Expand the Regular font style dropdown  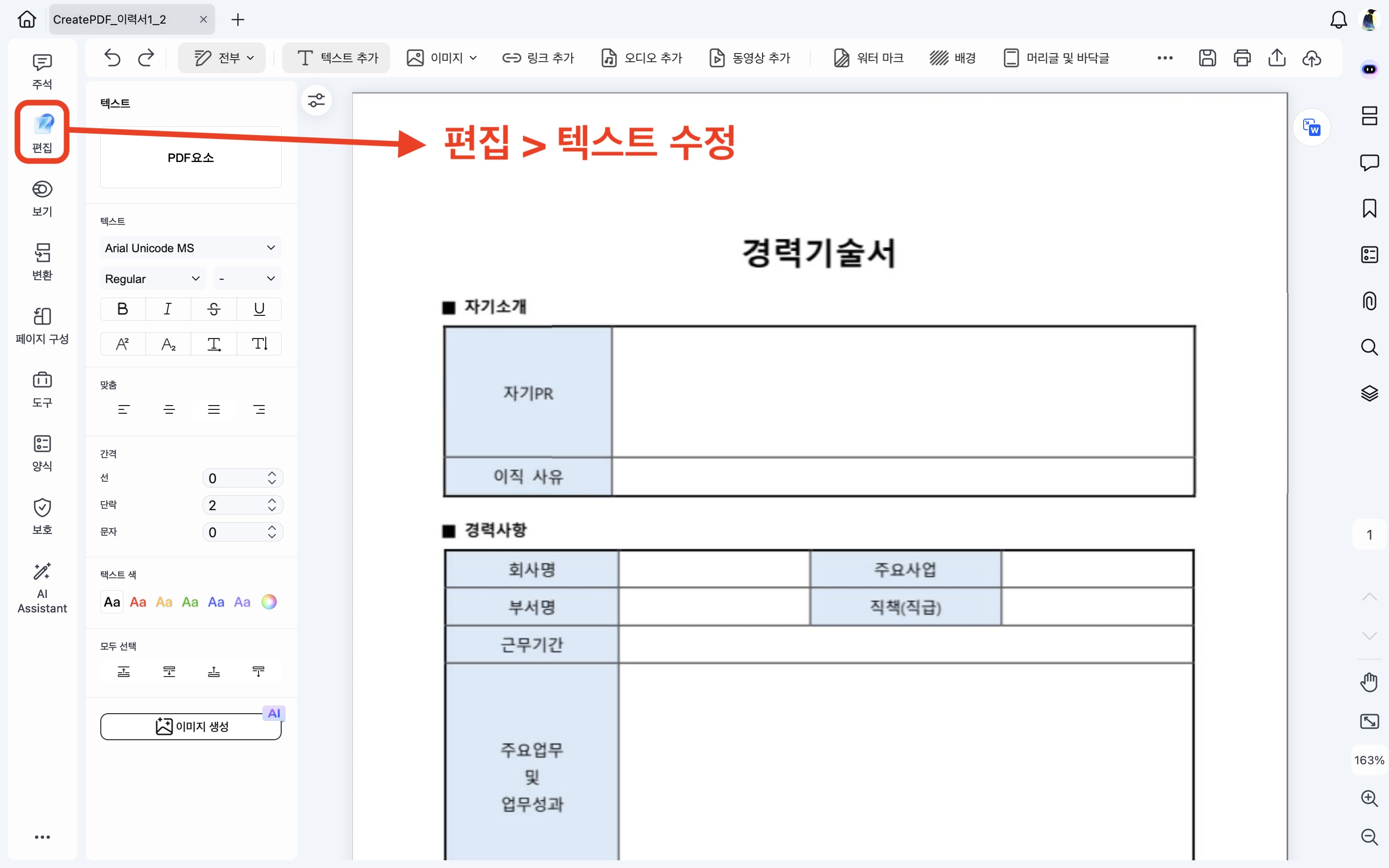tap(152, 279)
